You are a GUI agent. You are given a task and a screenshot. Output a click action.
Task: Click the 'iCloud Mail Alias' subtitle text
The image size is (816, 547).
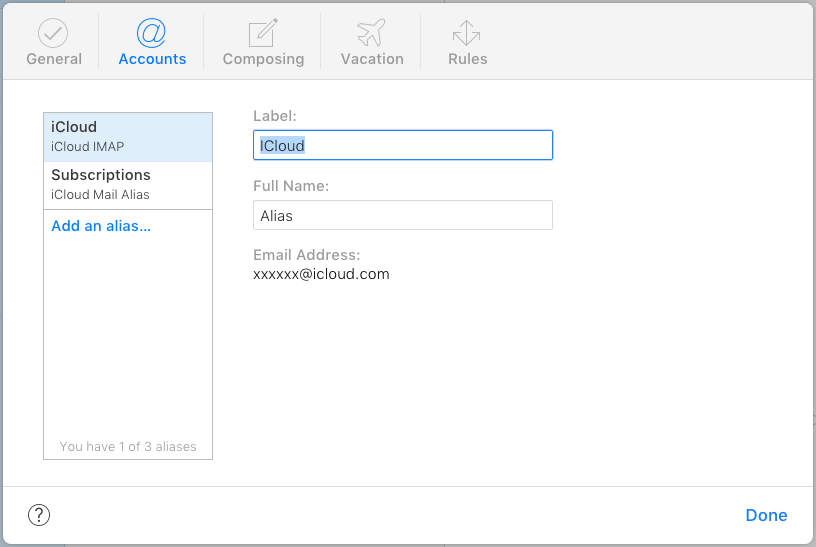pos(100,194)
